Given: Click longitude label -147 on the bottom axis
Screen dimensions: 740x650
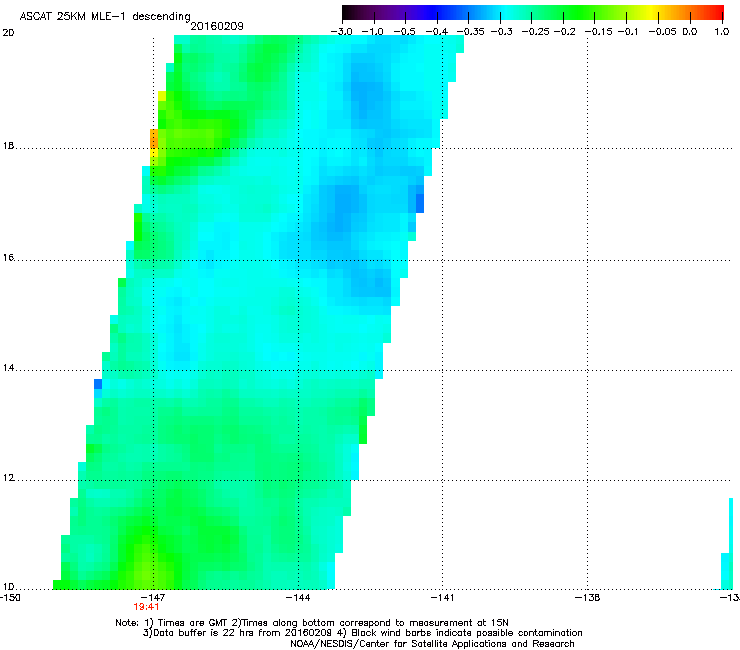Looking at the screenshot, I should point(153,598).
